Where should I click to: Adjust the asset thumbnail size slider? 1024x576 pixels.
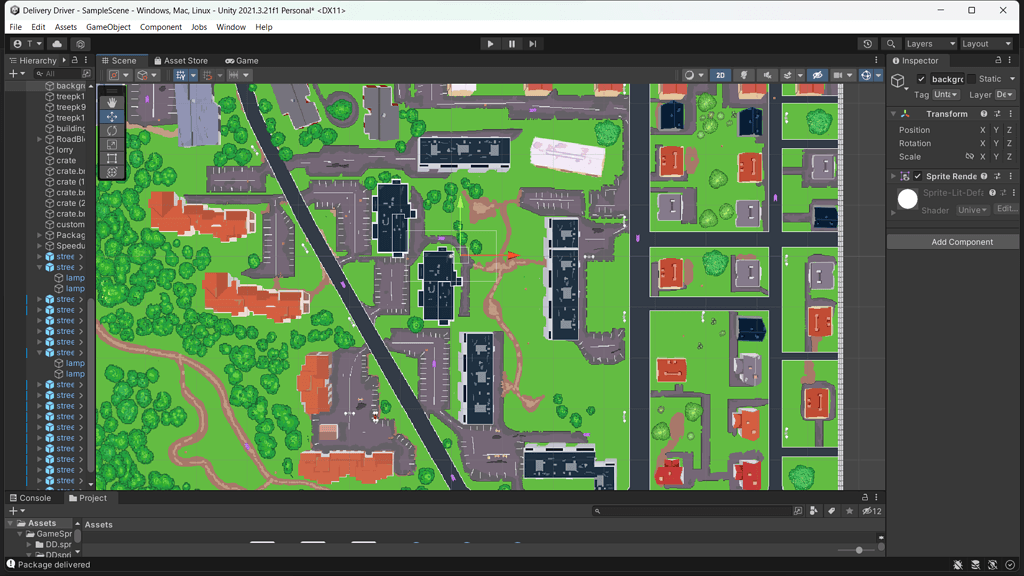(858, 548)
